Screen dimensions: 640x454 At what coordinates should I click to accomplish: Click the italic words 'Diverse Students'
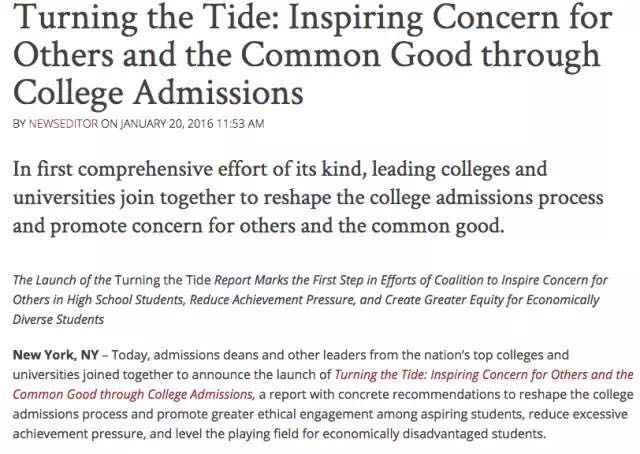pyautogui.click(x=58, y=319)
